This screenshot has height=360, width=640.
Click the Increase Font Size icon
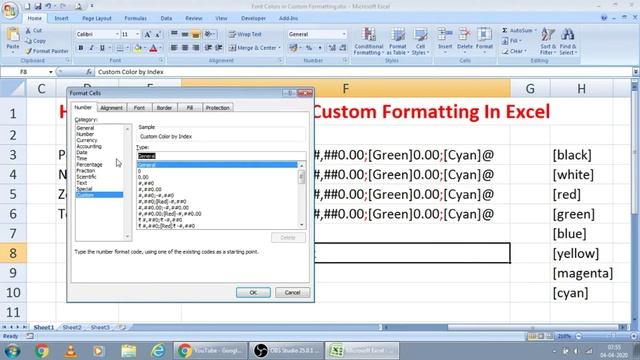click(147, 34)
